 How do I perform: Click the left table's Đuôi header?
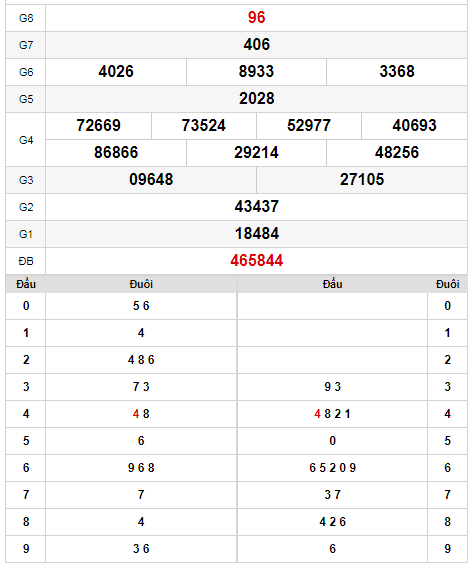pos(141,284)
